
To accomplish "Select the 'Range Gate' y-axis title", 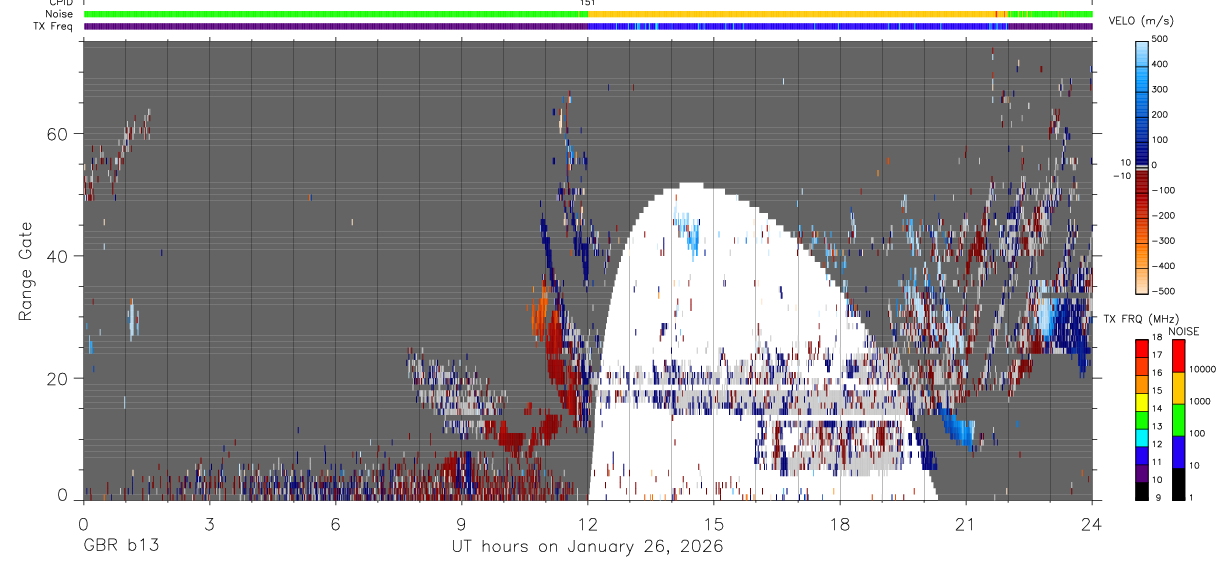I will click(27, 271).
